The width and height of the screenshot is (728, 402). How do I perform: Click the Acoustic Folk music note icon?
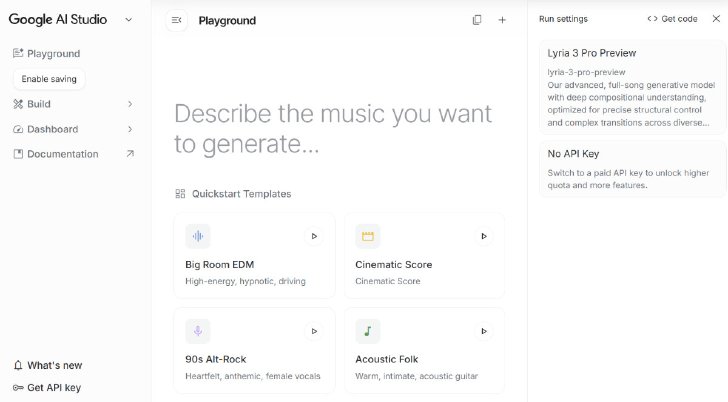[368, 331]
